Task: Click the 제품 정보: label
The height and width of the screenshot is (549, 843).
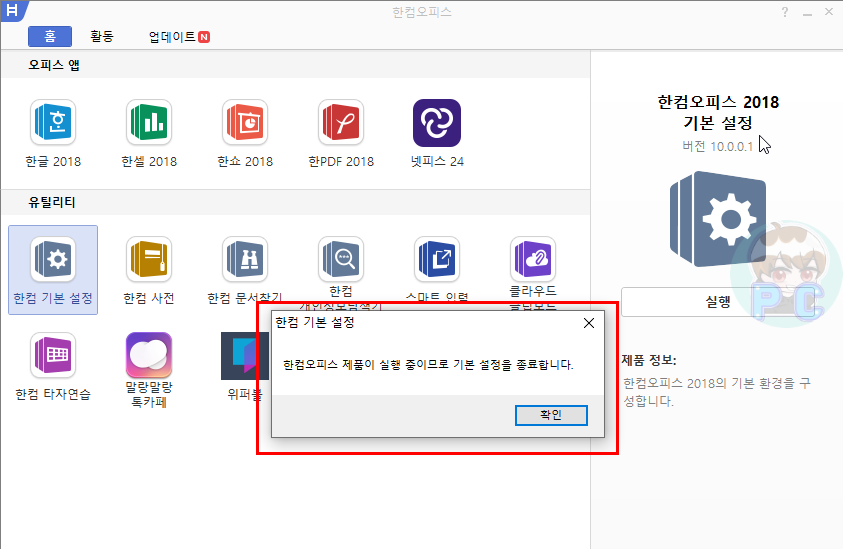Action: click(x=649, y=360)
